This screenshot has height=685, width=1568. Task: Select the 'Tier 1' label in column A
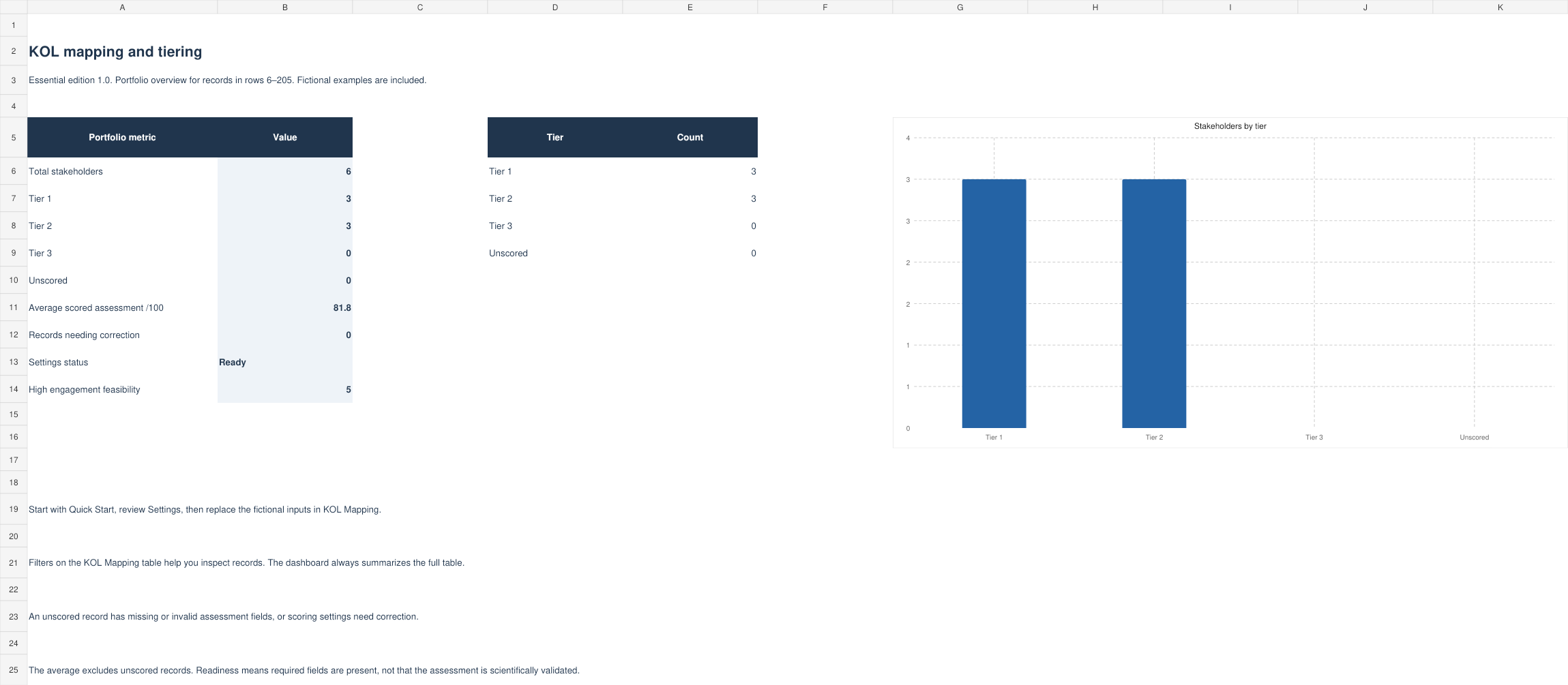pyautogui.click(x=122, y=198)
